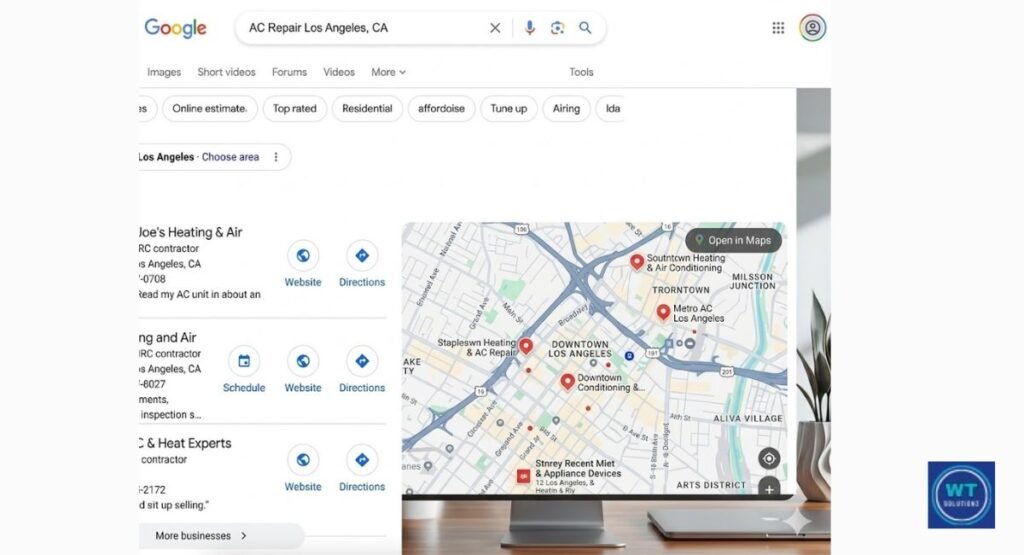Click the DOWNTOWN LOS ANGELES map label
The image size is (1024, 555).
580,349
